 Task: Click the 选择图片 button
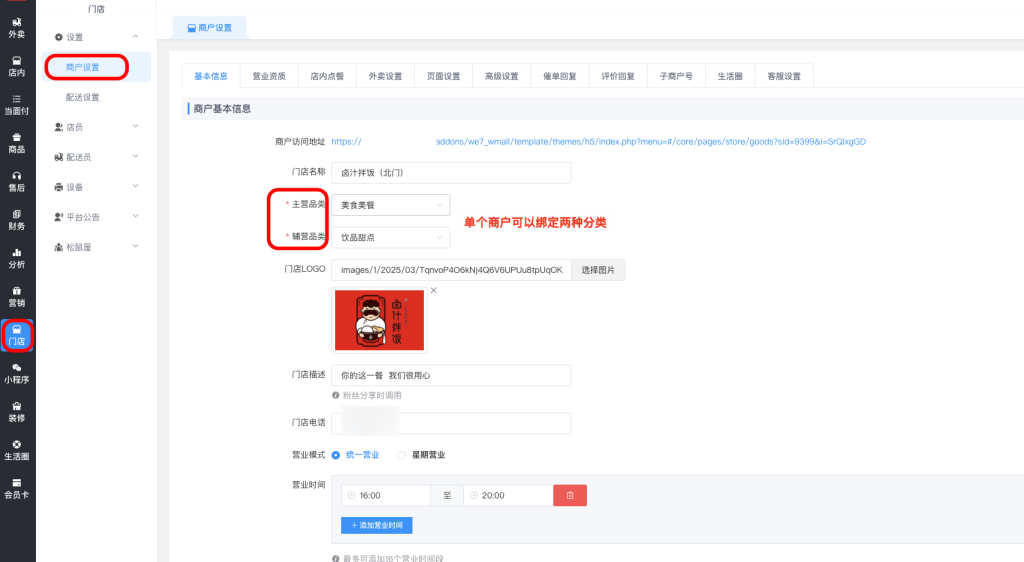pyautogui.click(x=598, y=270)
